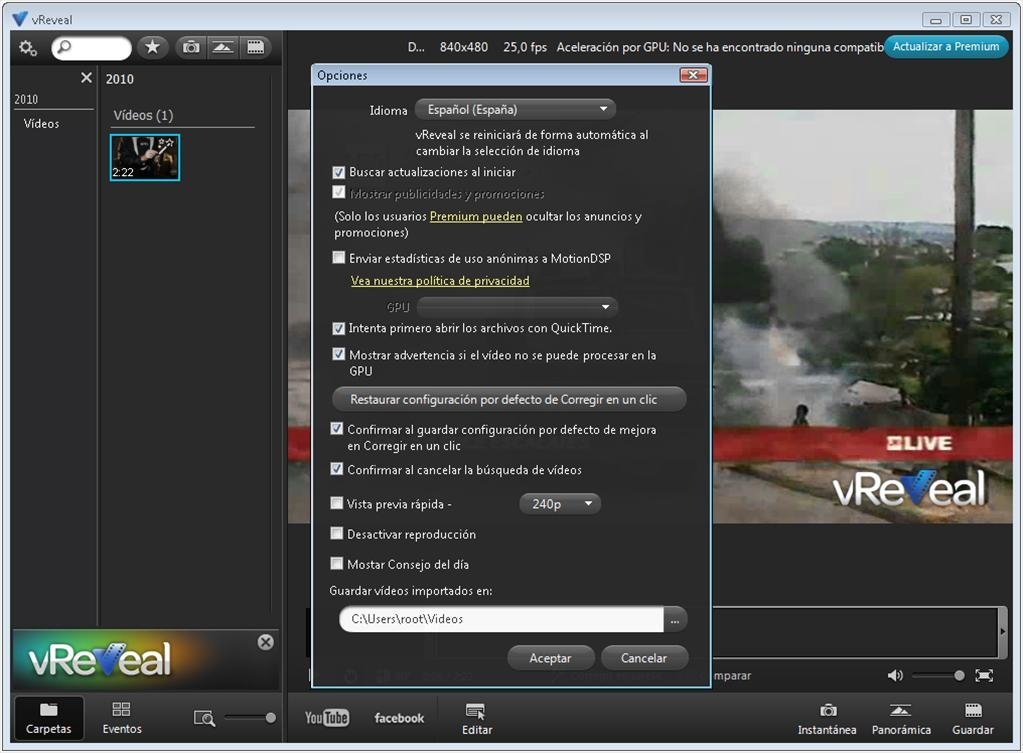Enable Vista previa rápida checkbox

tap(337, 503)
